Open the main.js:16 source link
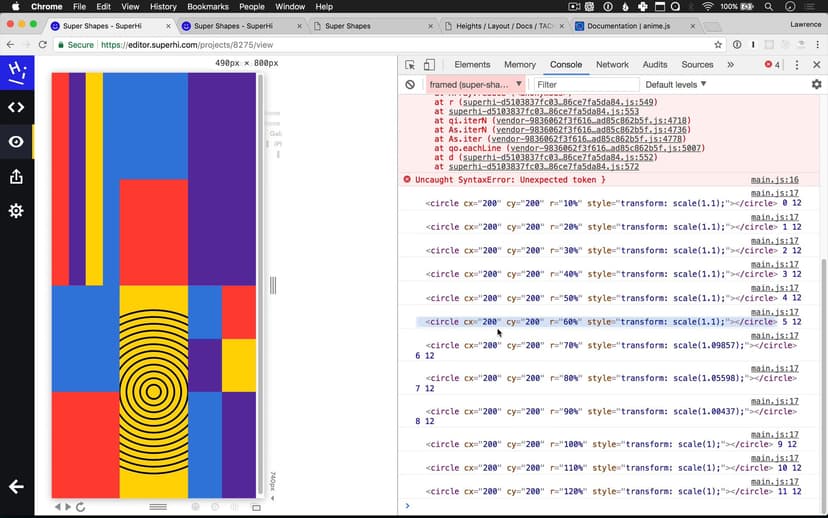This screenshot has height=518, width=828. 774,180
